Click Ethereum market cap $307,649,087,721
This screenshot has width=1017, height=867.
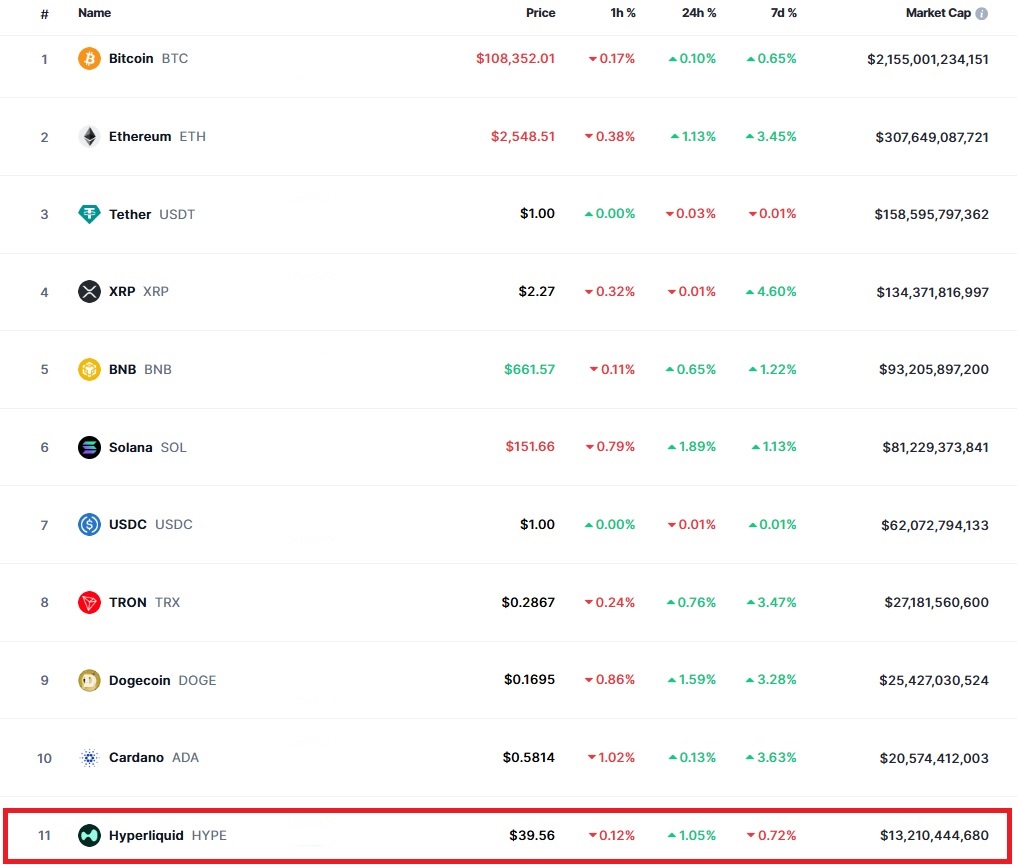click(x=932, y=137)
